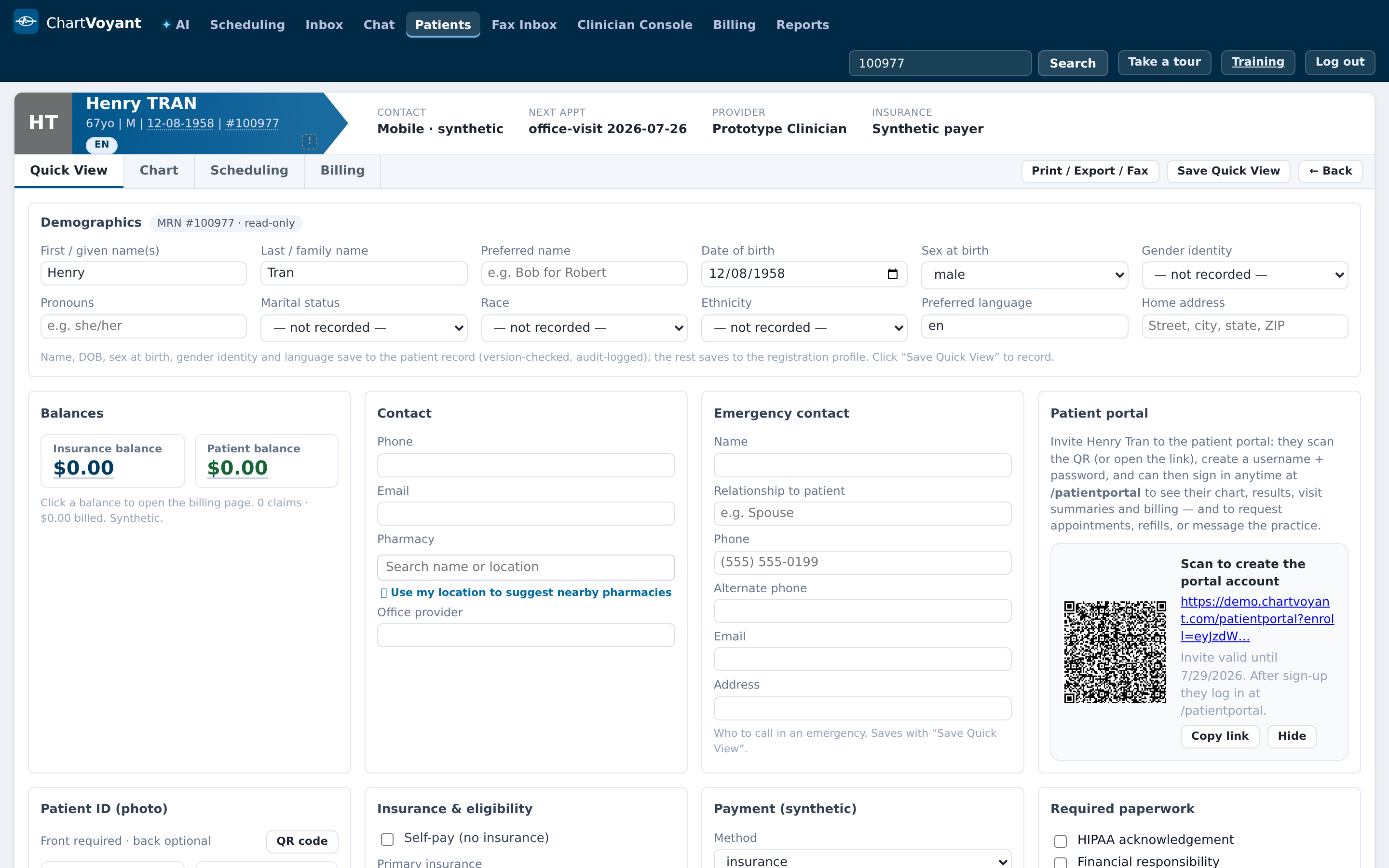Open Fax Inbox in navigation
1389x868 pixels.
click(x=524, y=25)
